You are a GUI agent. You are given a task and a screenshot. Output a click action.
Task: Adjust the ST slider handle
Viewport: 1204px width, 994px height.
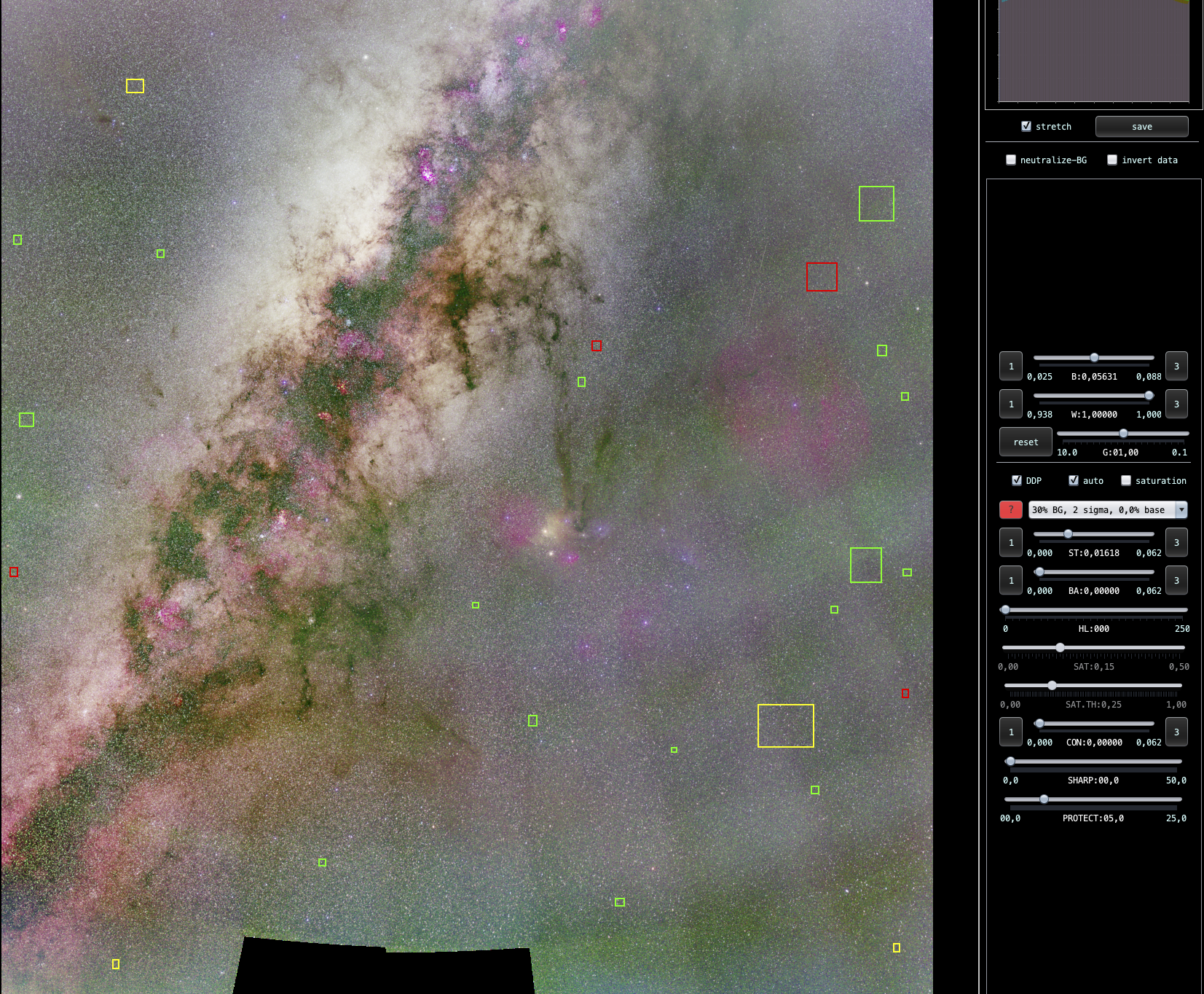click(x=1068, y=534)
